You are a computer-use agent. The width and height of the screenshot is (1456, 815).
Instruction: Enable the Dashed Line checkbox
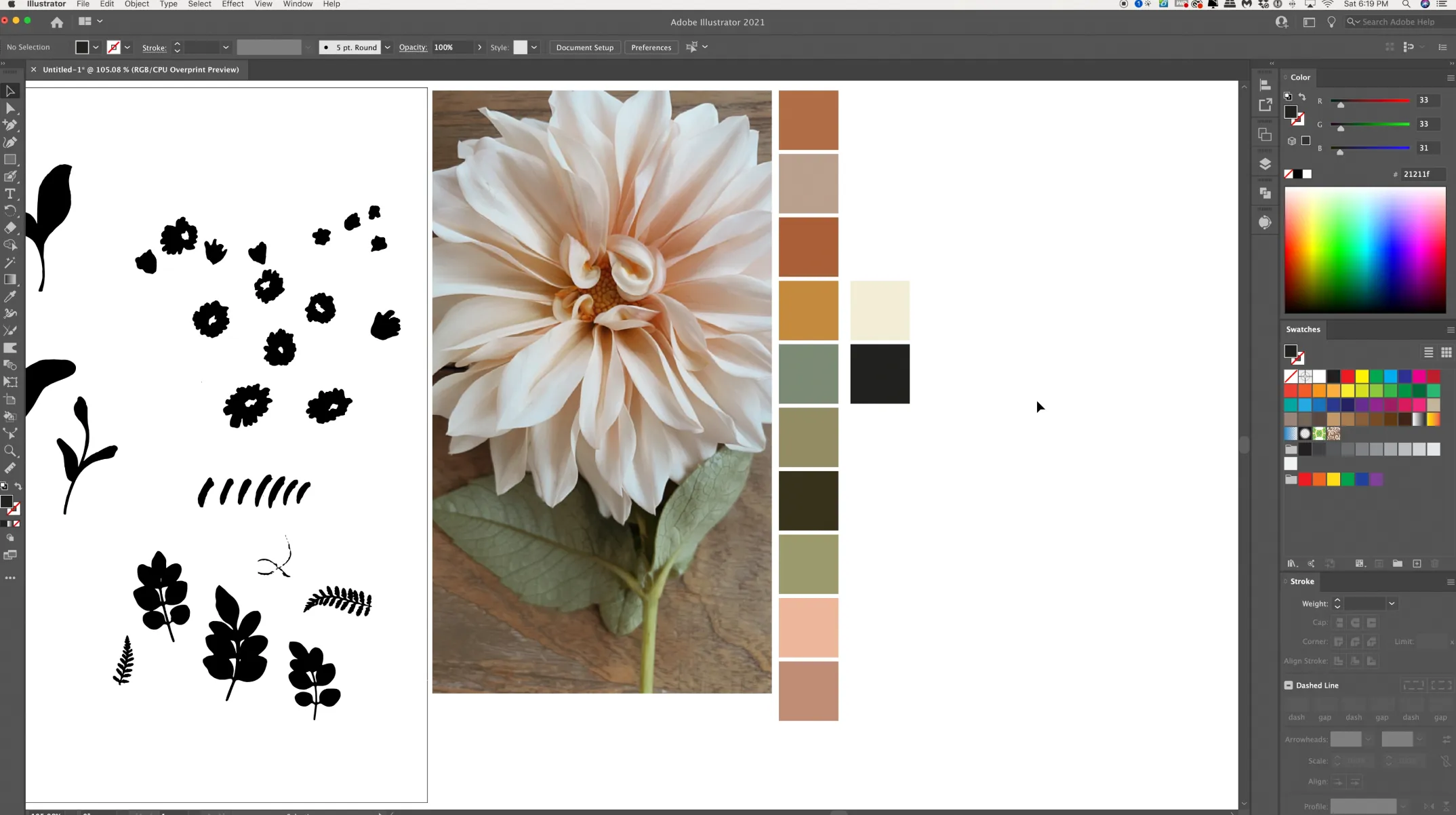(x=1289, y=685)
